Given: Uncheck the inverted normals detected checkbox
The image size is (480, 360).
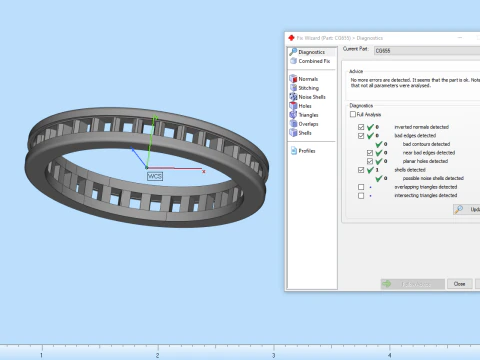Looking at the screenshot, I should click(361, 127).
